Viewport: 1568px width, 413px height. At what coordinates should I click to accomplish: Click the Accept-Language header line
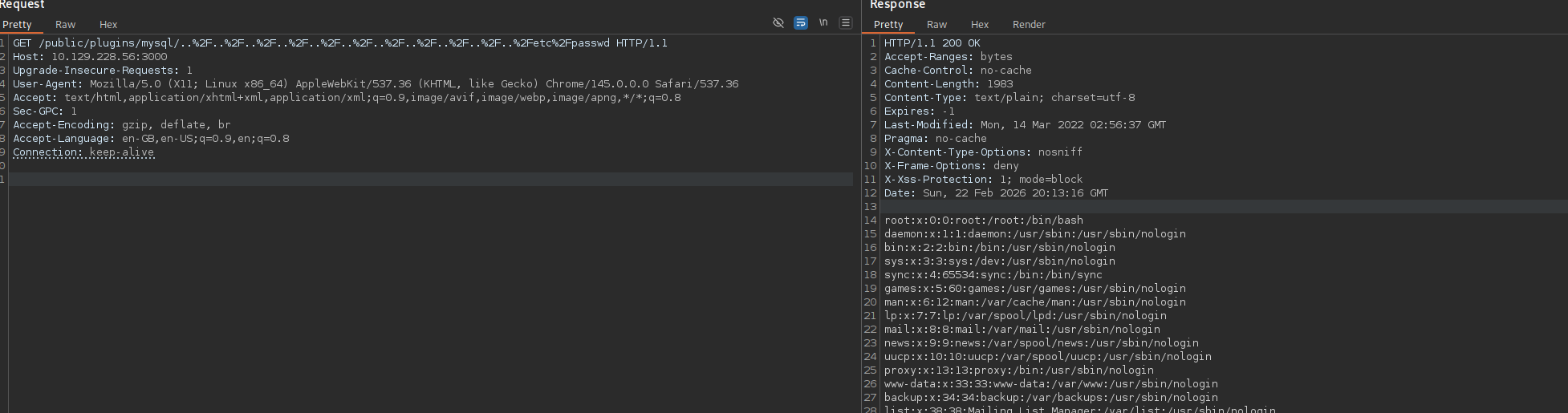[x=151, y=139]
